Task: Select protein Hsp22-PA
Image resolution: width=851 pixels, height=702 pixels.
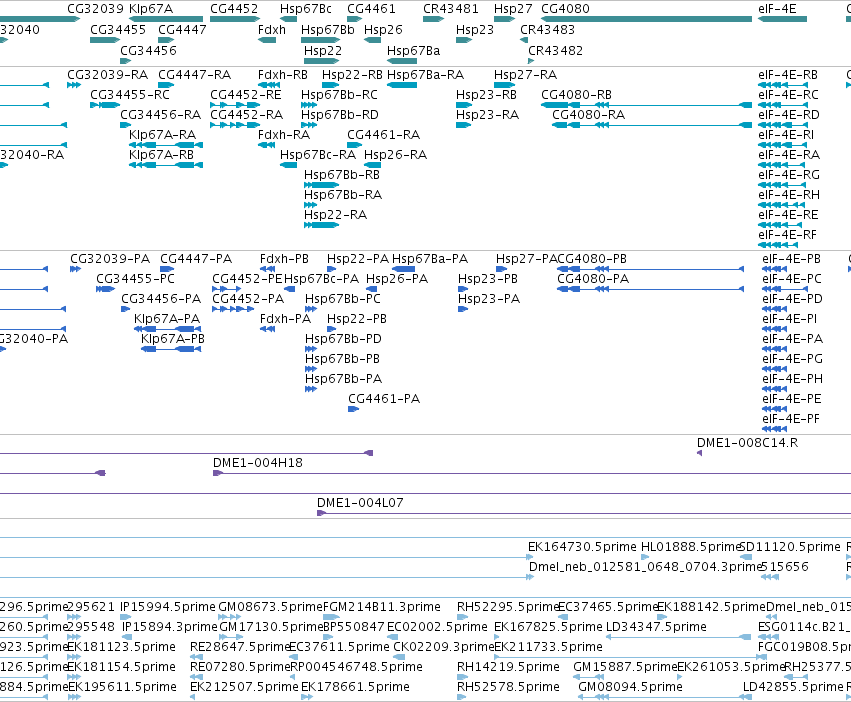Action: coord(358,259)
